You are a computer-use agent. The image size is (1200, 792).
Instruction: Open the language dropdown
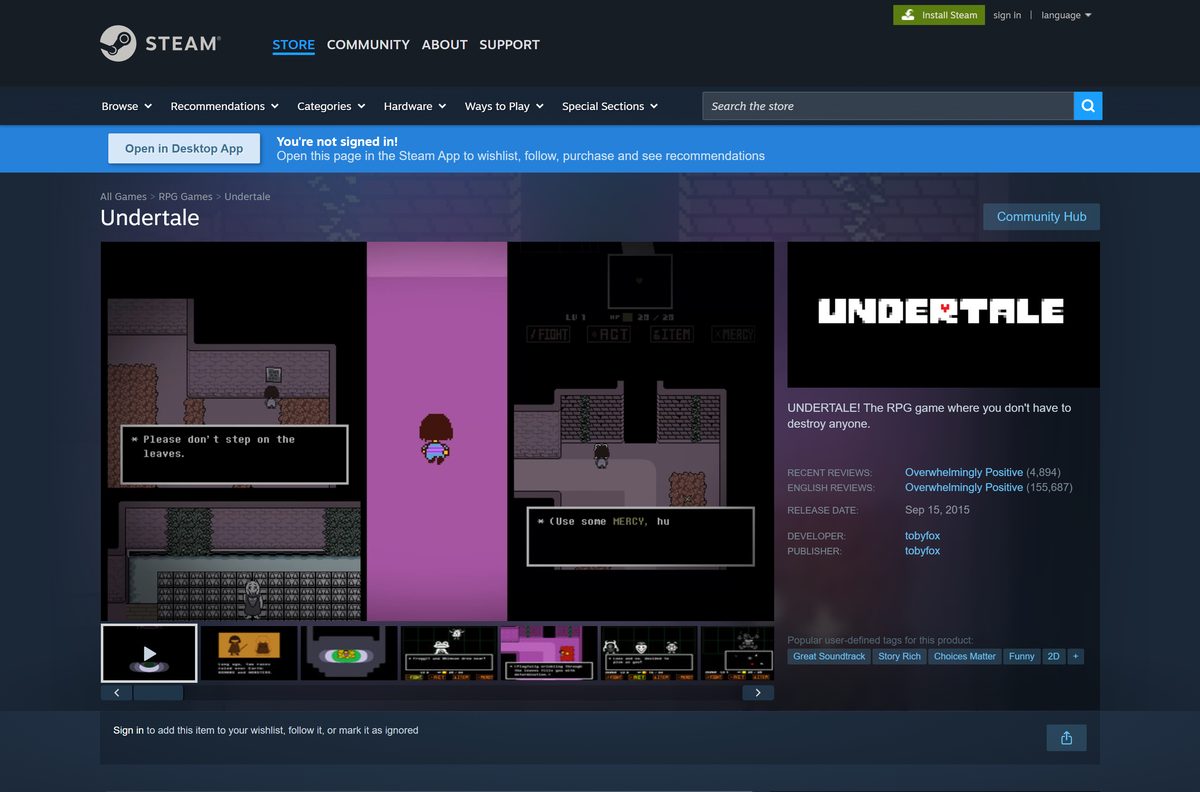tap(1066, 15)
